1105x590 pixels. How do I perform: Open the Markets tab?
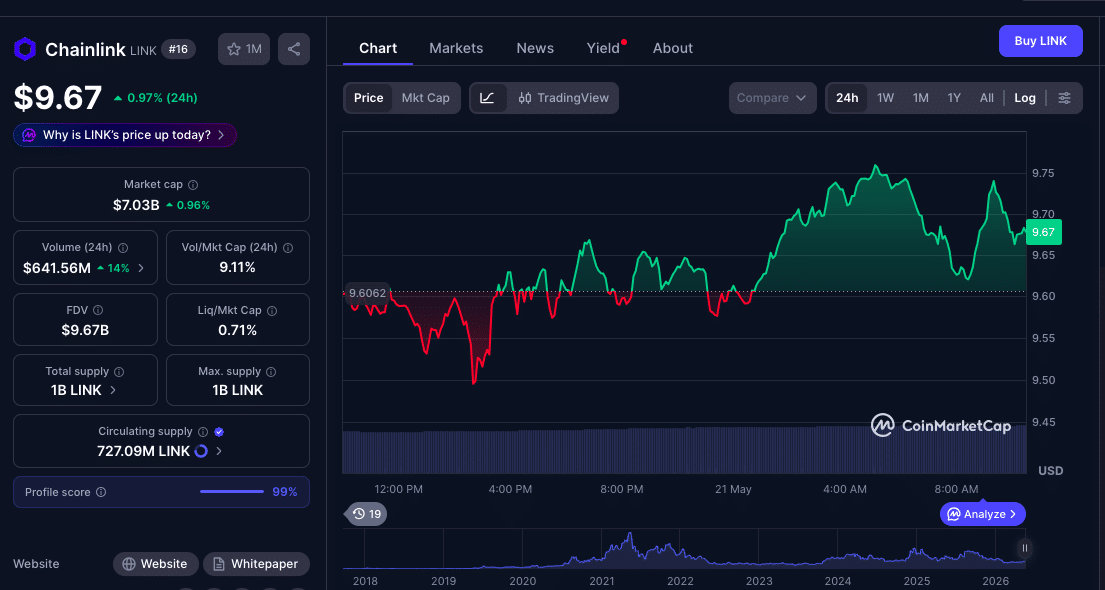(456, 48)
